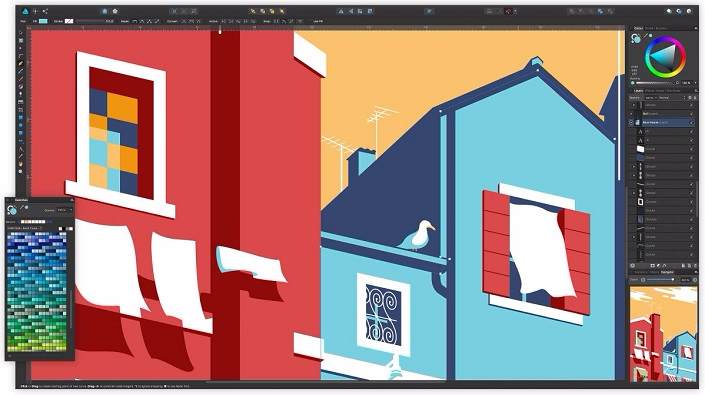The image size is (705, 395).
Task: Open the Layers tab
Action: click(x=638, y=91)
